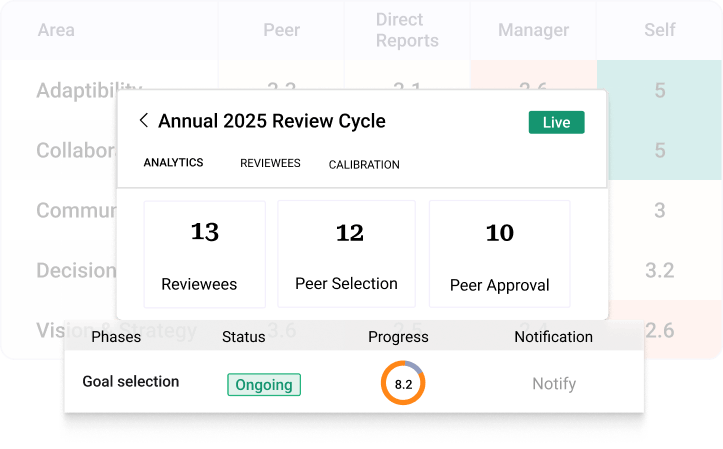Click the Ongoing status badge
Screen dimensions: 723x449
[x=264, y=384]
